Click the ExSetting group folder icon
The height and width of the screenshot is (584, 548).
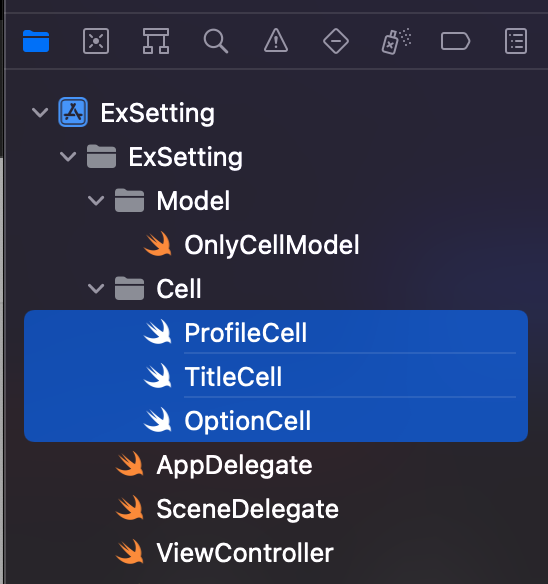pyautogui.click(x=101, y=156)
